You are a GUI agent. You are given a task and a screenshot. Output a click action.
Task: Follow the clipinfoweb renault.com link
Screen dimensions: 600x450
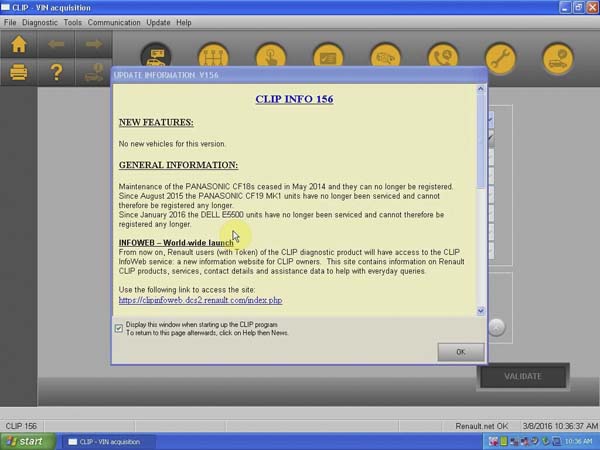tap(201, 300)
